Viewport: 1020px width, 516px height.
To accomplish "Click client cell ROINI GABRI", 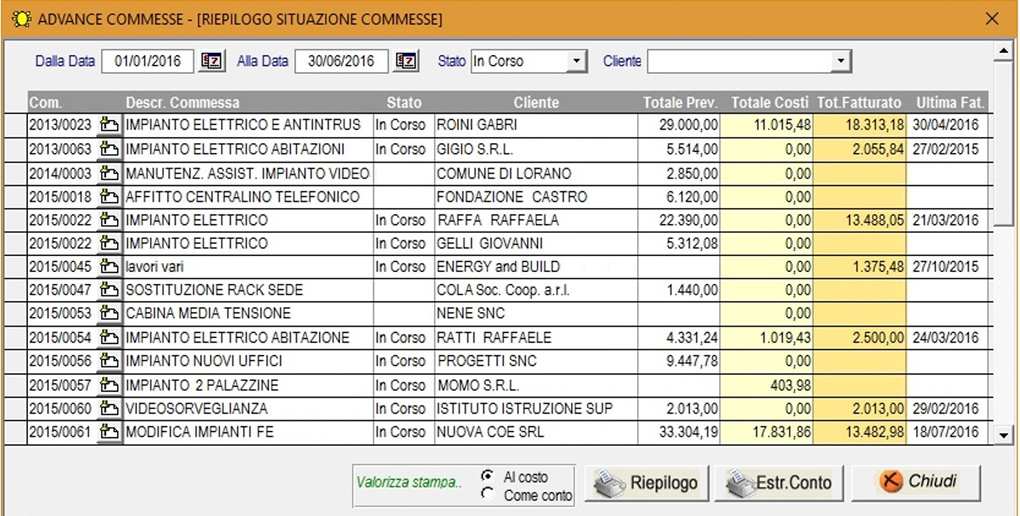I will click(x=536, y=125).
